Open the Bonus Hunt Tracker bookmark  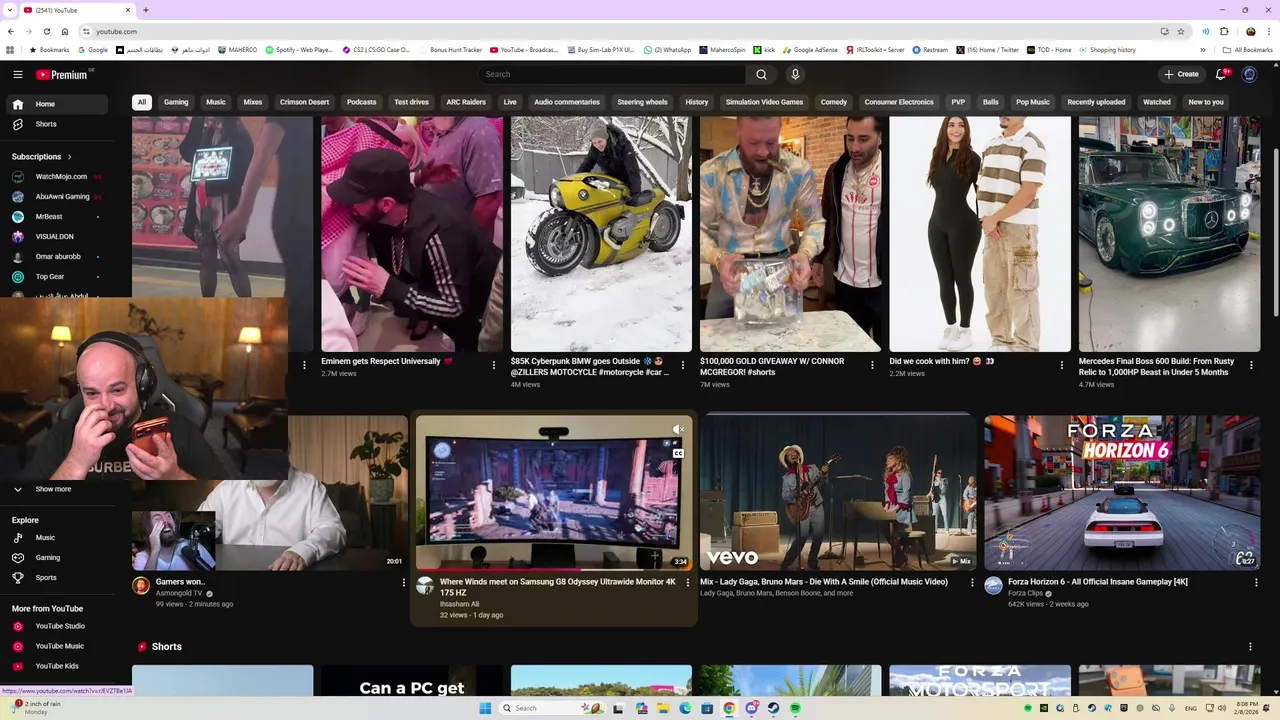pyautogui.click(x=450, y=49)
